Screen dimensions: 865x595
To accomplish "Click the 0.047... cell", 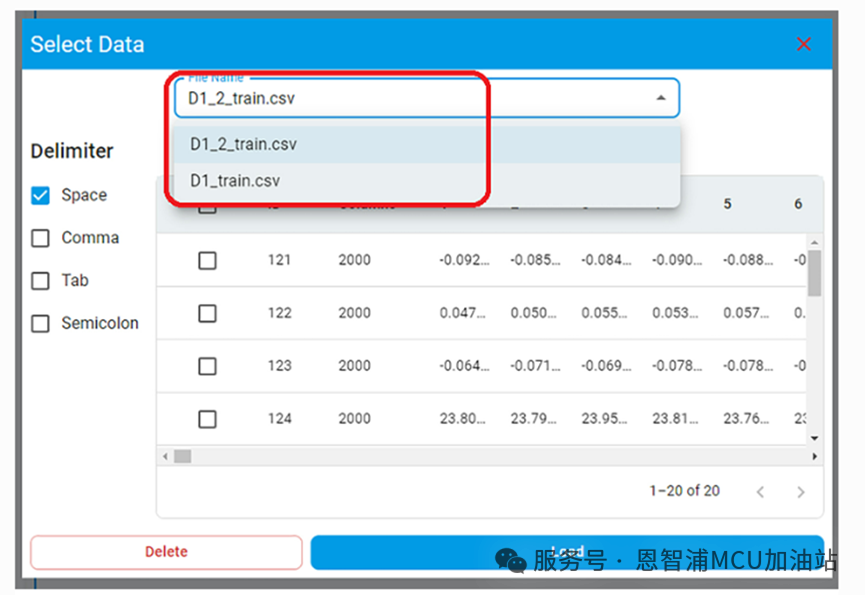I will [462, 313].
